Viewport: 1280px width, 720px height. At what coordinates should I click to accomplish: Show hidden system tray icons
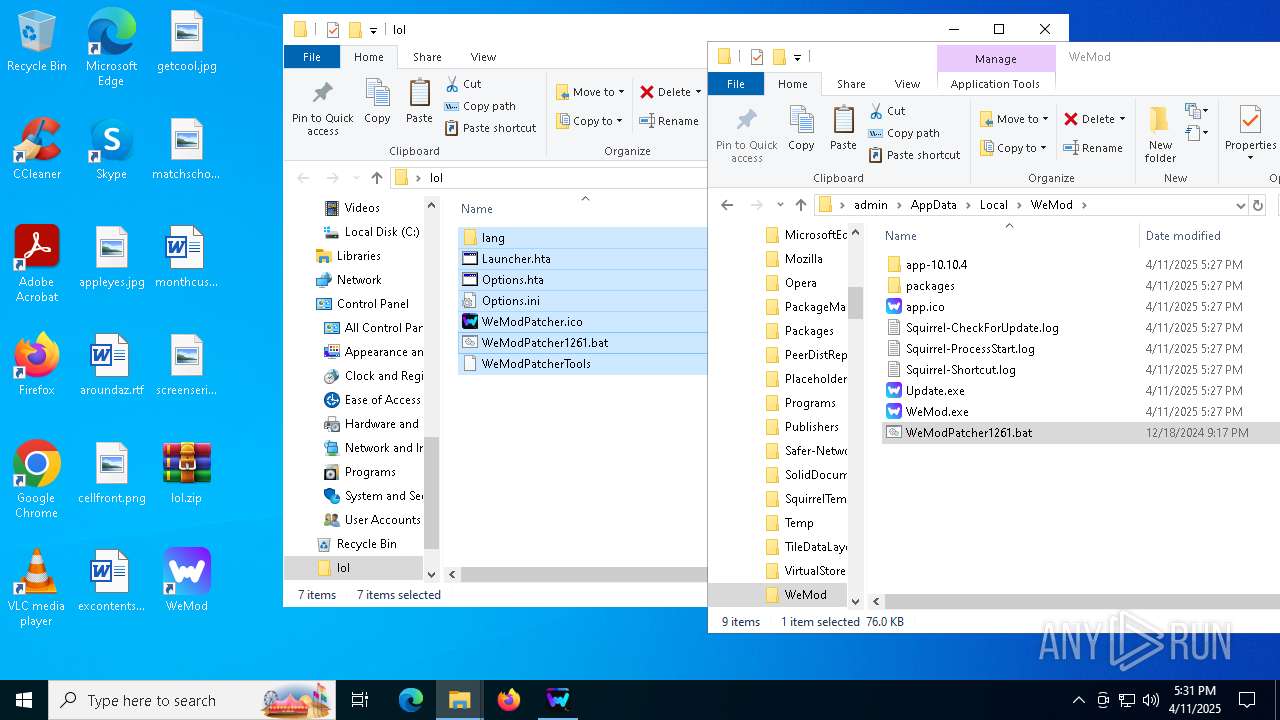pyautogui.click(x=1078, y=700)
